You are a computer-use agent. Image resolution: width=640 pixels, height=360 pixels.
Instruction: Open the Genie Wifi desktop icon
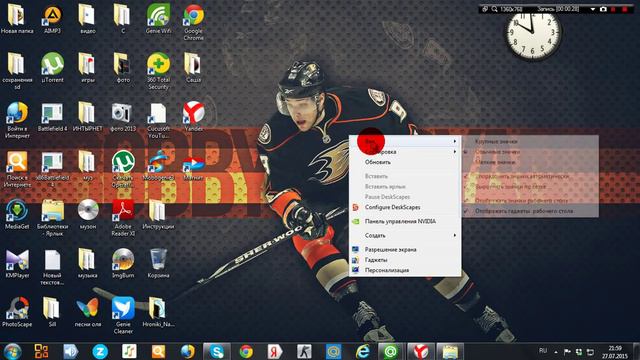coord(158,18)
